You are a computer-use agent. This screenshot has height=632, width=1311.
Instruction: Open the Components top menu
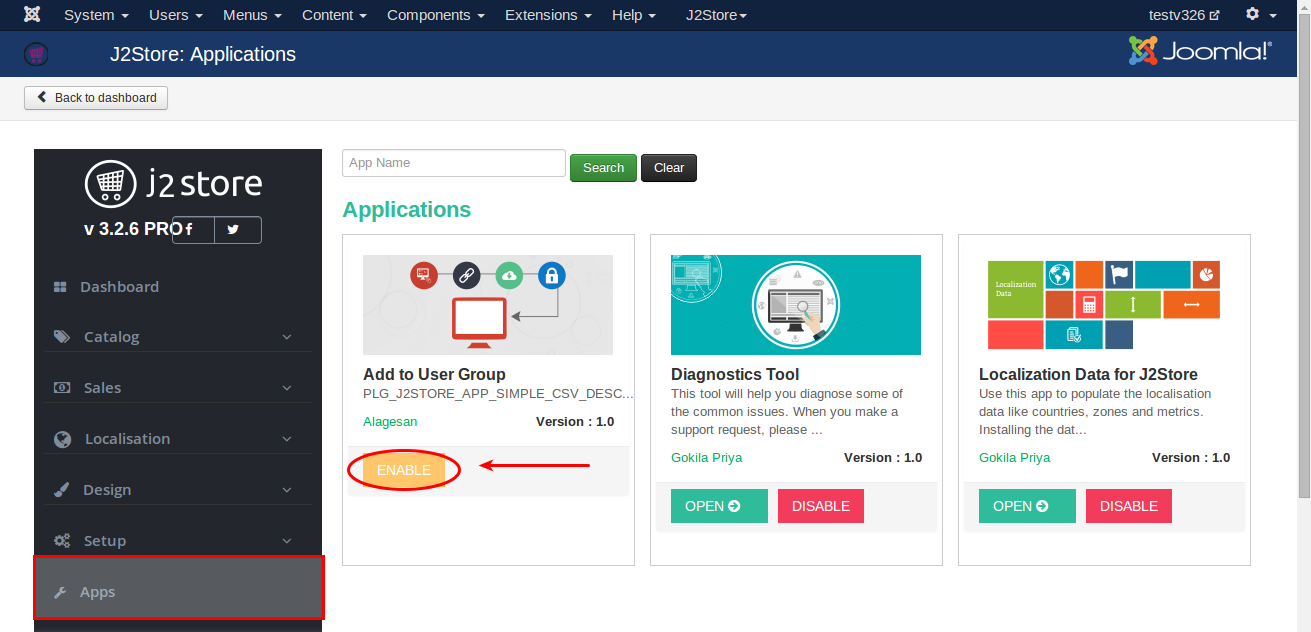point(435,15)
